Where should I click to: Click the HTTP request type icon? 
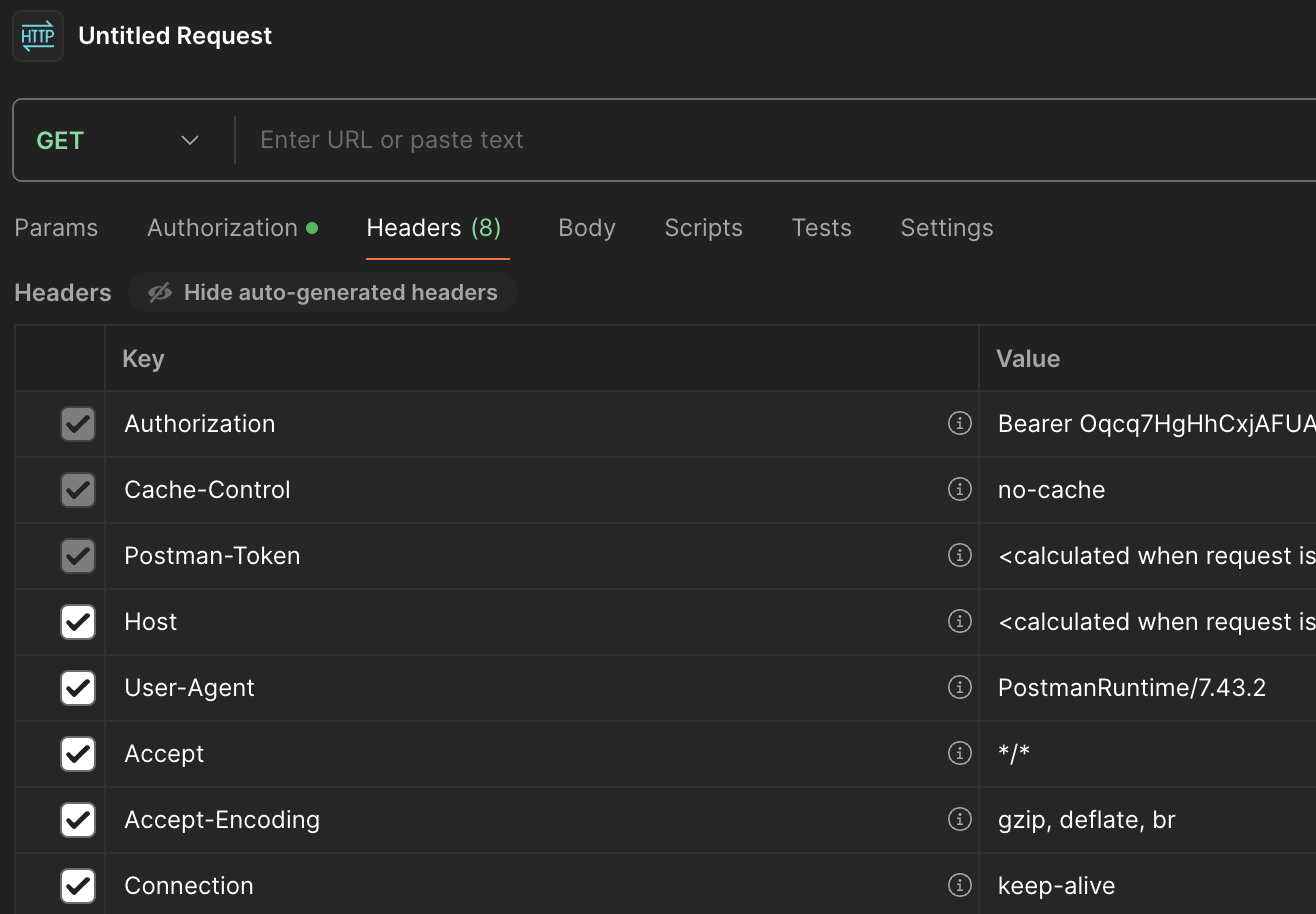click(38, 36)
